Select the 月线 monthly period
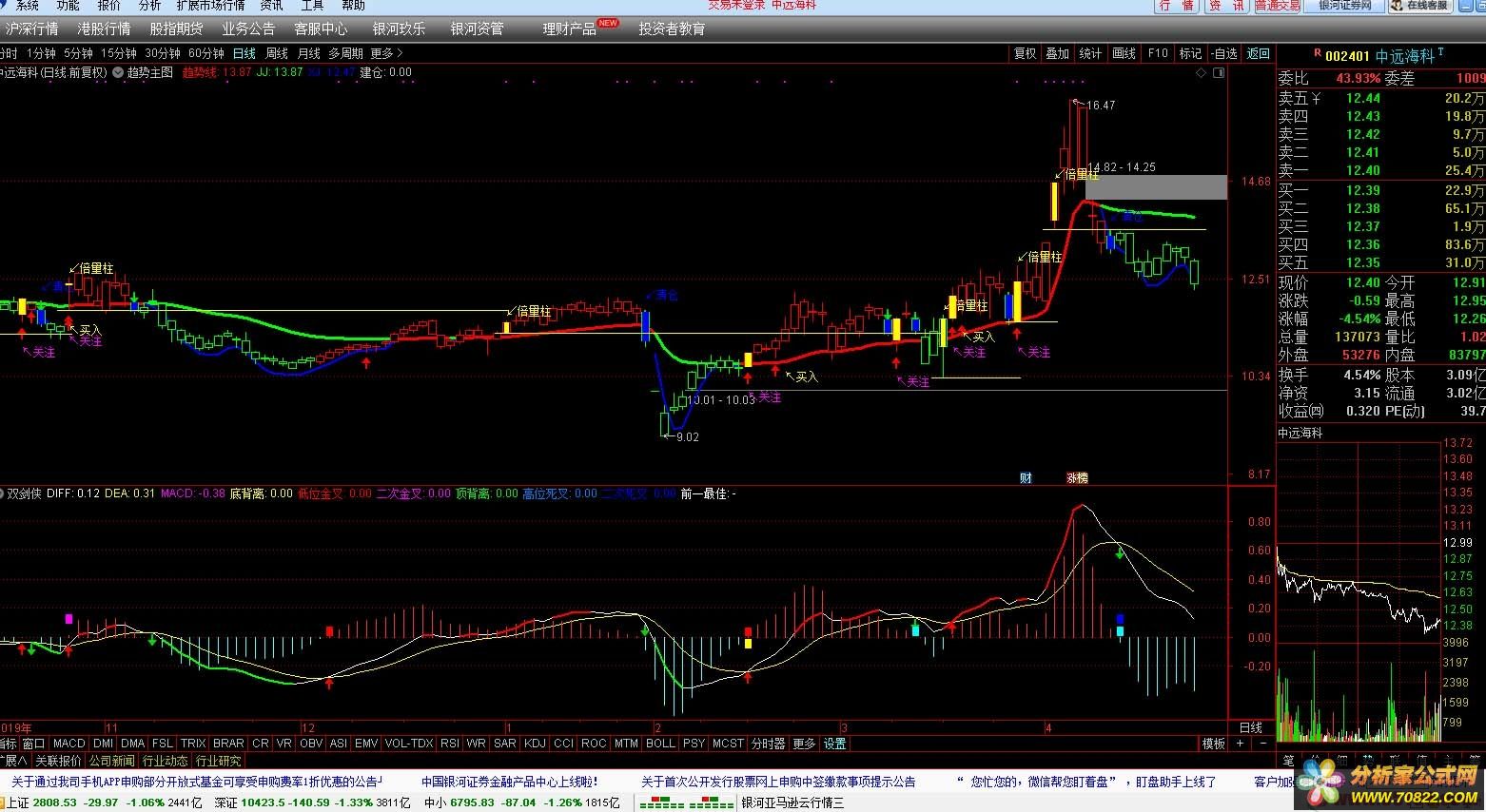The image size is (1486, 812). click(309, 53)
